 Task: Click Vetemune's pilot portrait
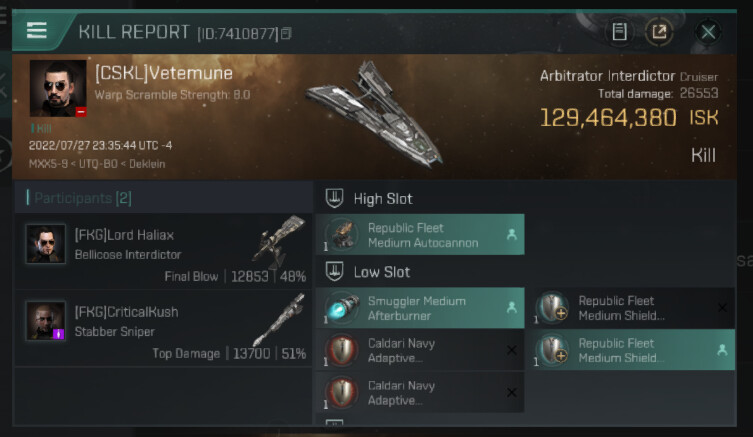(x=57, y=89)
